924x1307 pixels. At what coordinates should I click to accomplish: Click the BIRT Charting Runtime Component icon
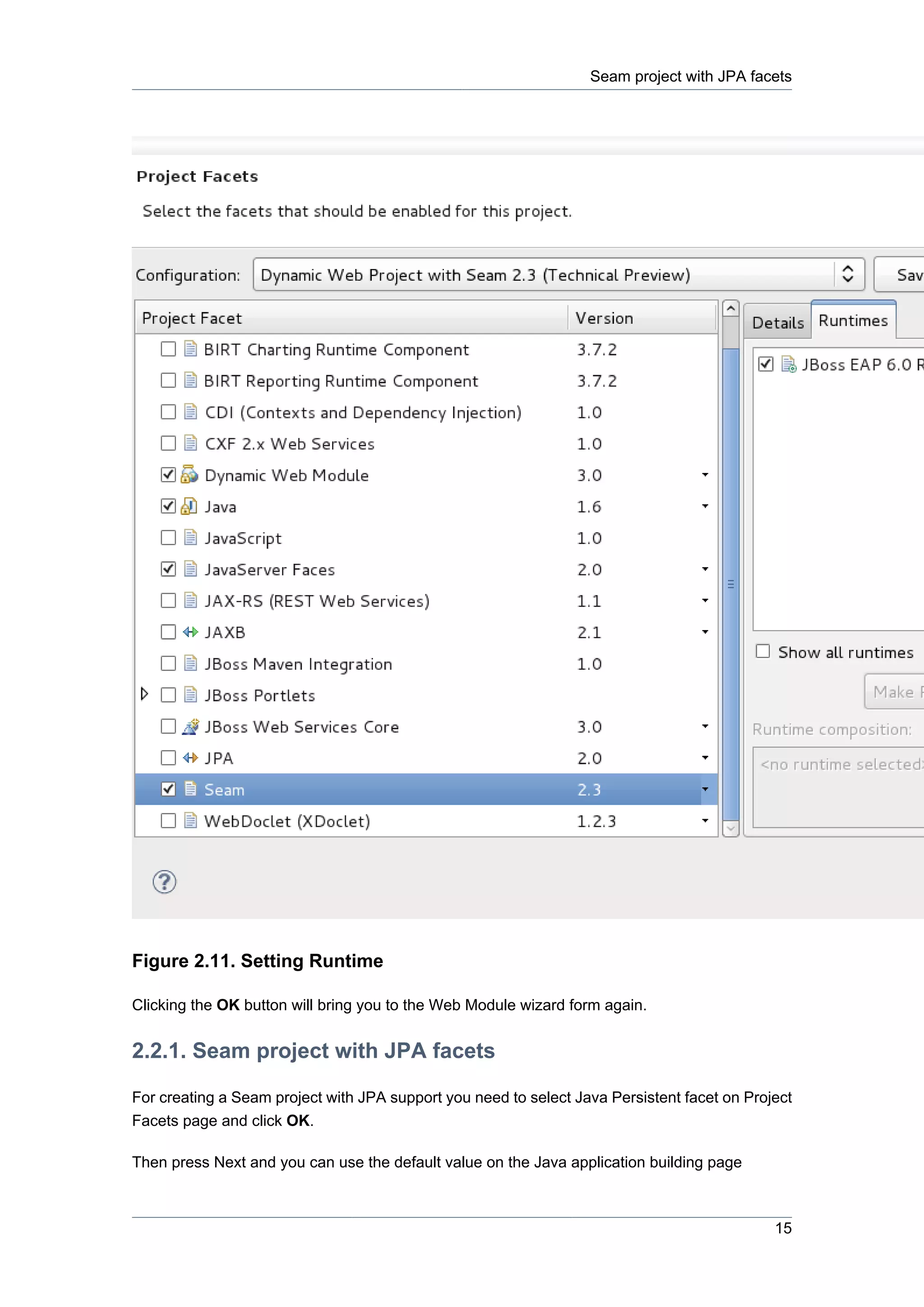[x=190, y=348]
